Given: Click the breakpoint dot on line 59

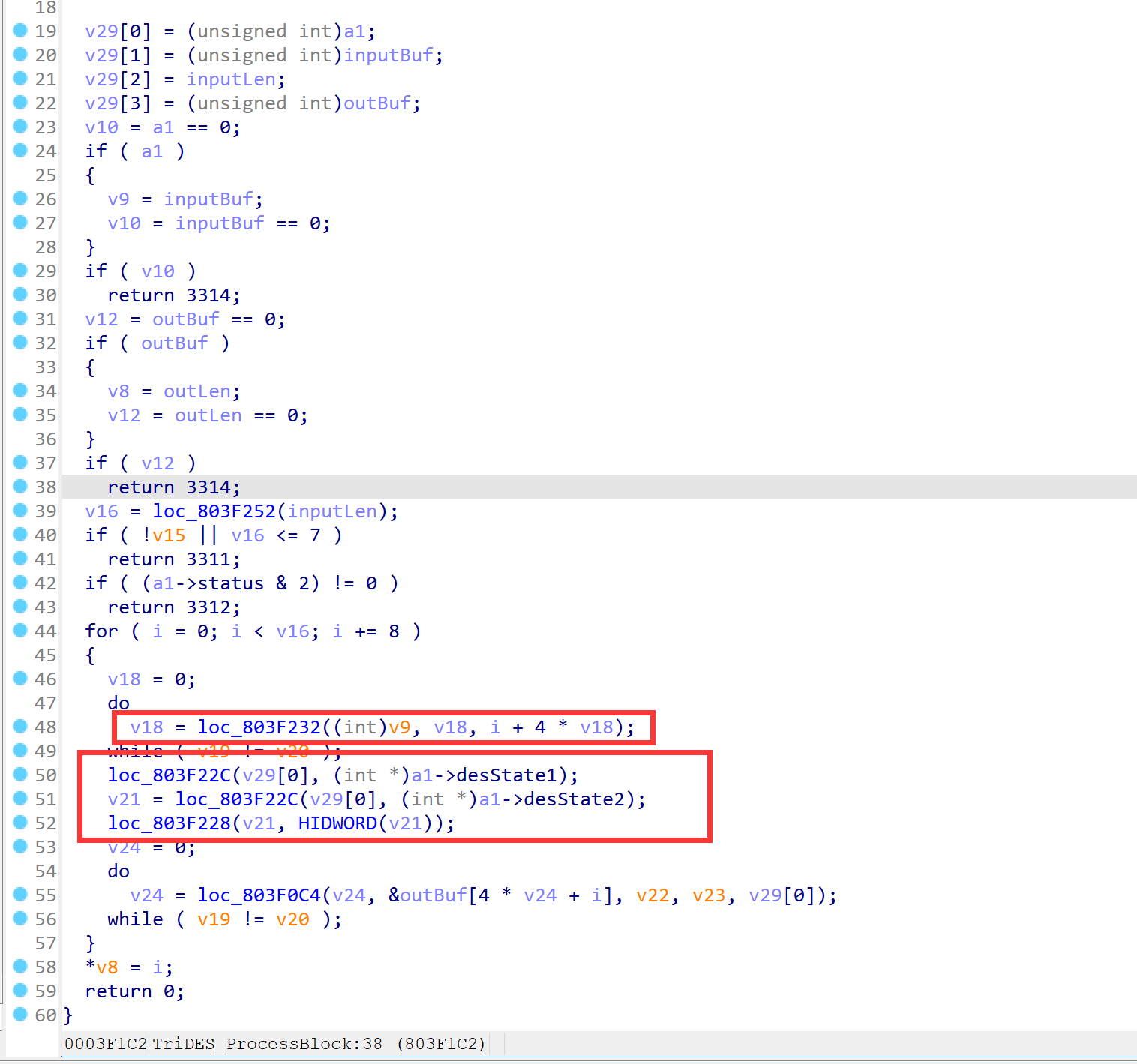Looking at the screenshot, I should click(20, 991).
